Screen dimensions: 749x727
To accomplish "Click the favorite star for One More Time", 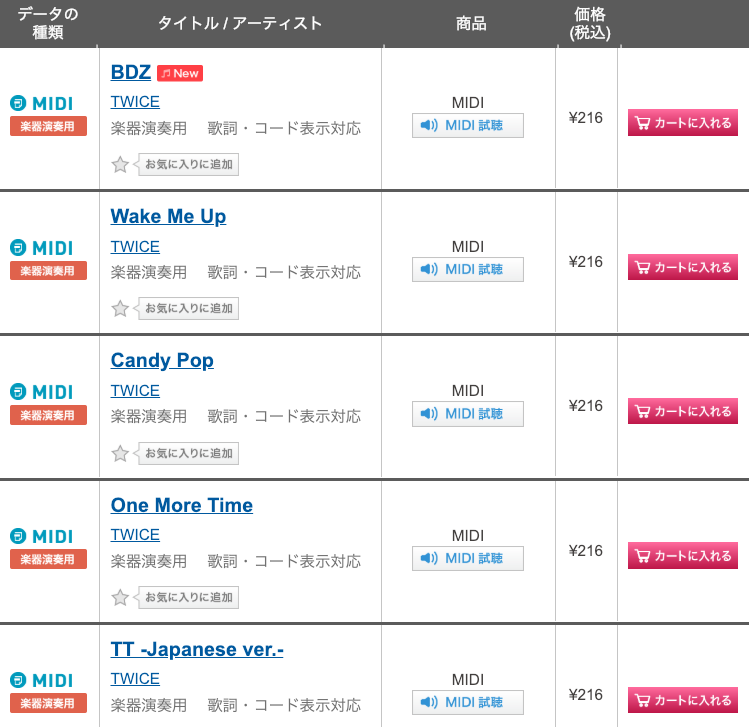I will tap(120, 598).
